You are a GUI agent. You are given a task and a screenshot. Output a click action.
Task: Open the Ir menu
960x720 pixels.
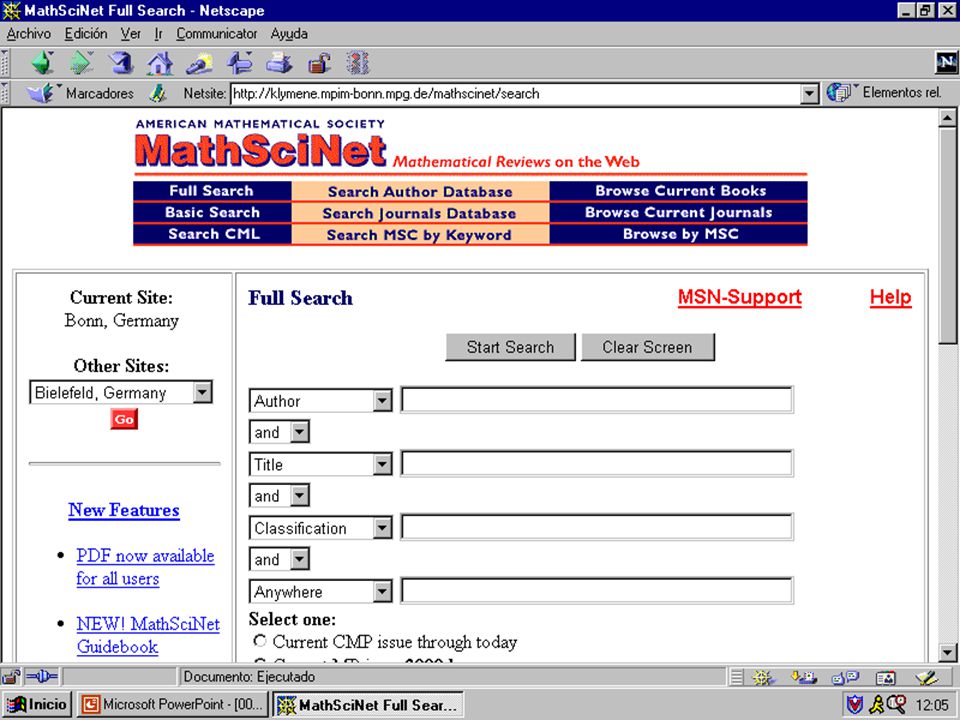tap(159, 34)
